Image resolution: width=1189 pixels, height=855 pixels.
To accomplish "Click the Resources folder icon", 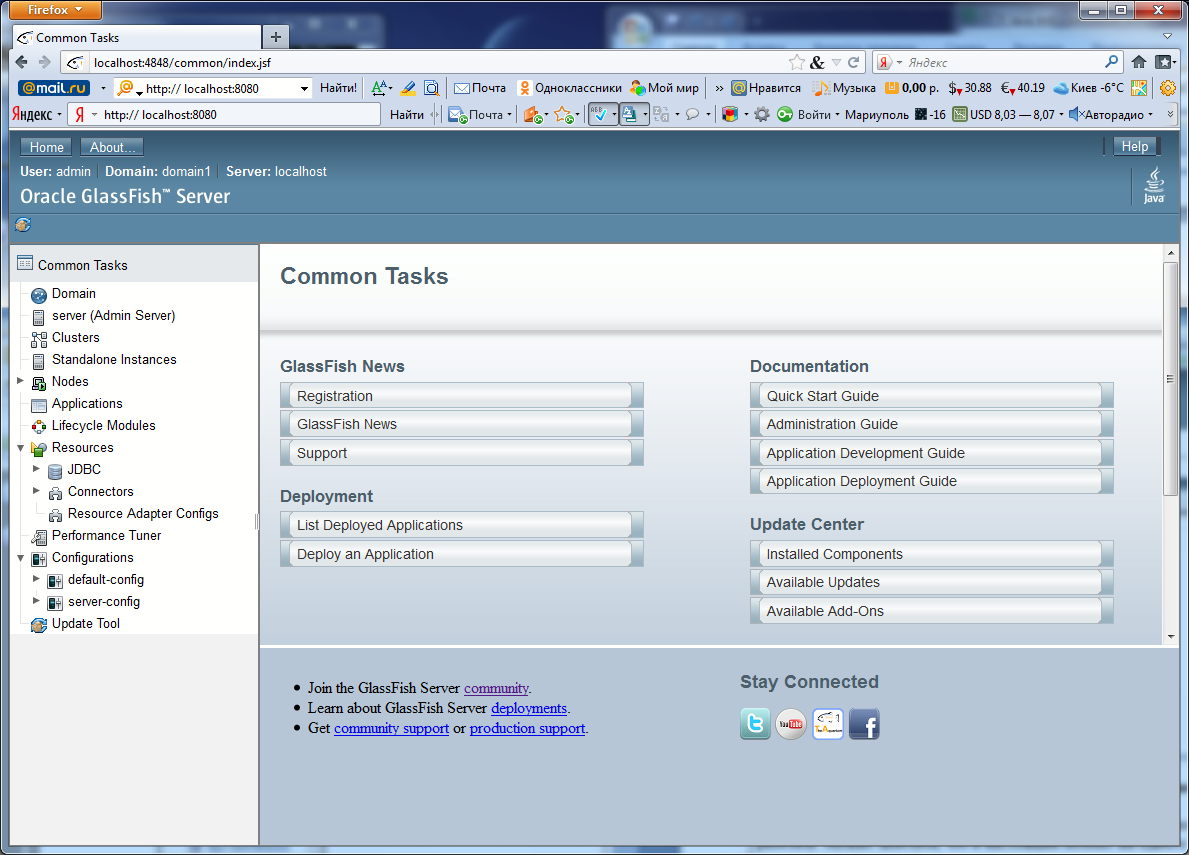I will 39,449.
